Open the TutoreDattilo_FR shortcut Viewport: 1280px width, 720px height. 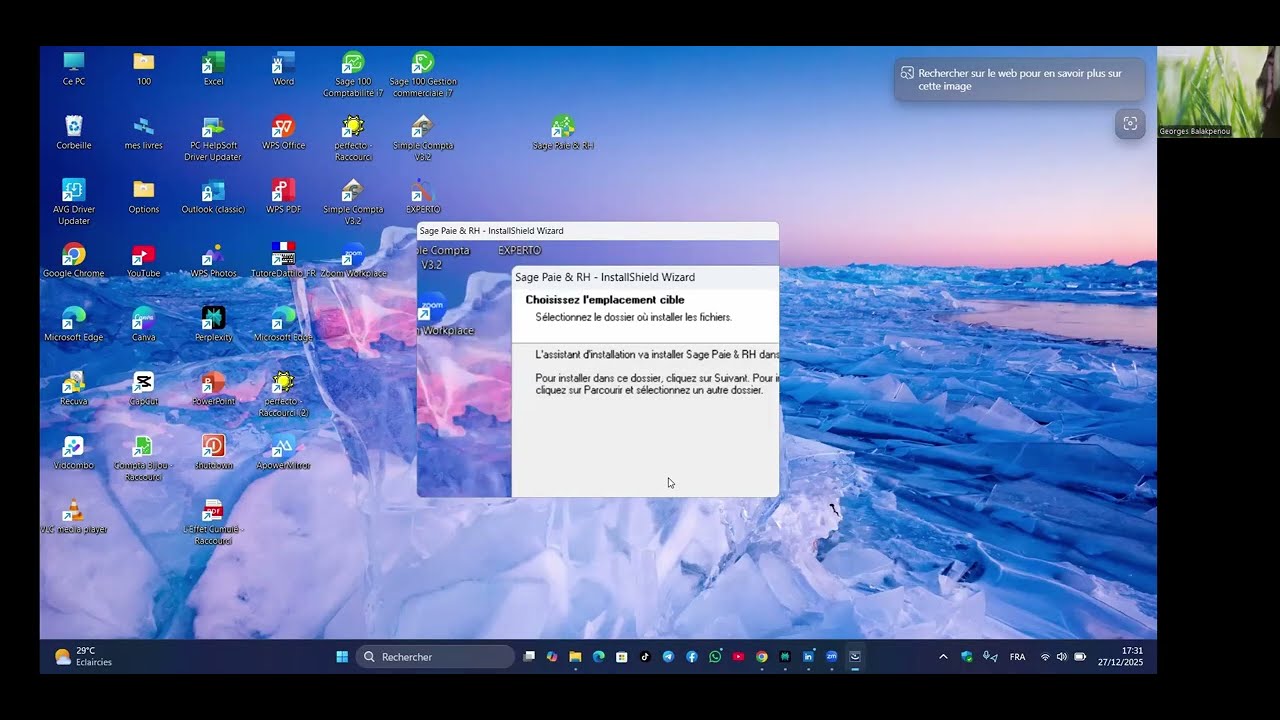(284, 260)
